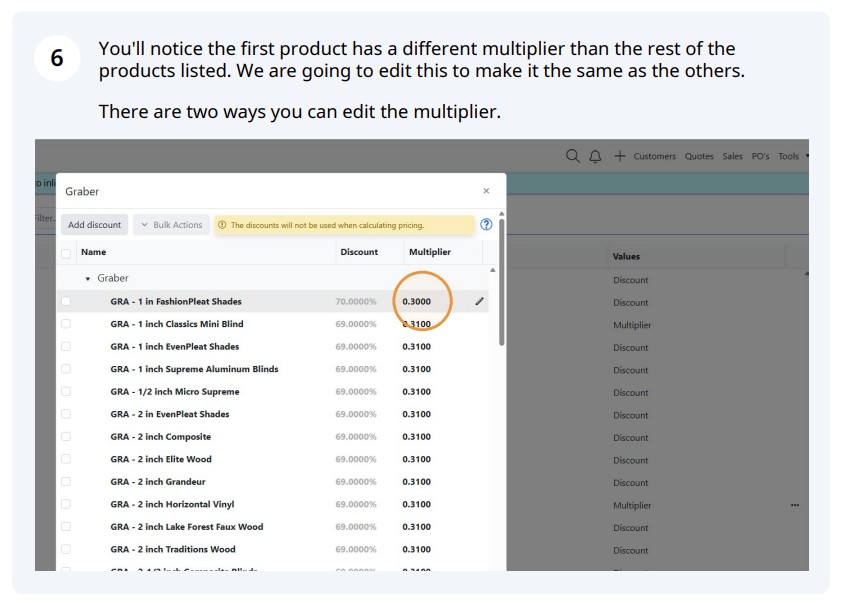Click the discounts warning banner

[x=344, y=225]
